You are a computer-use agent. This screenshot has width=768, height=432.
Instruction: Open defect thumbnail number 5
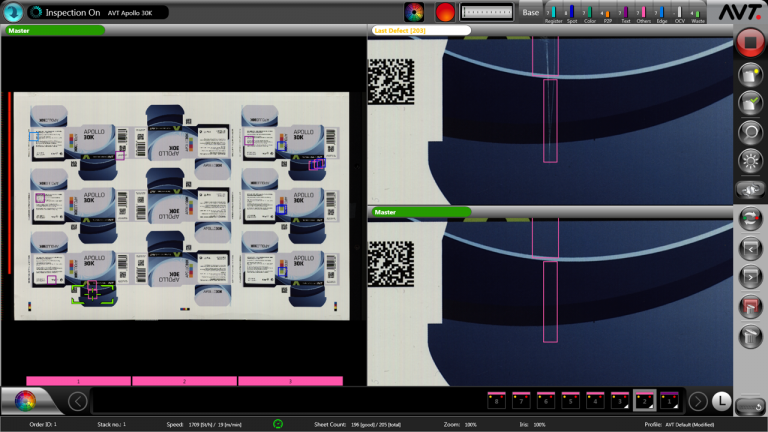click(570, 401)
